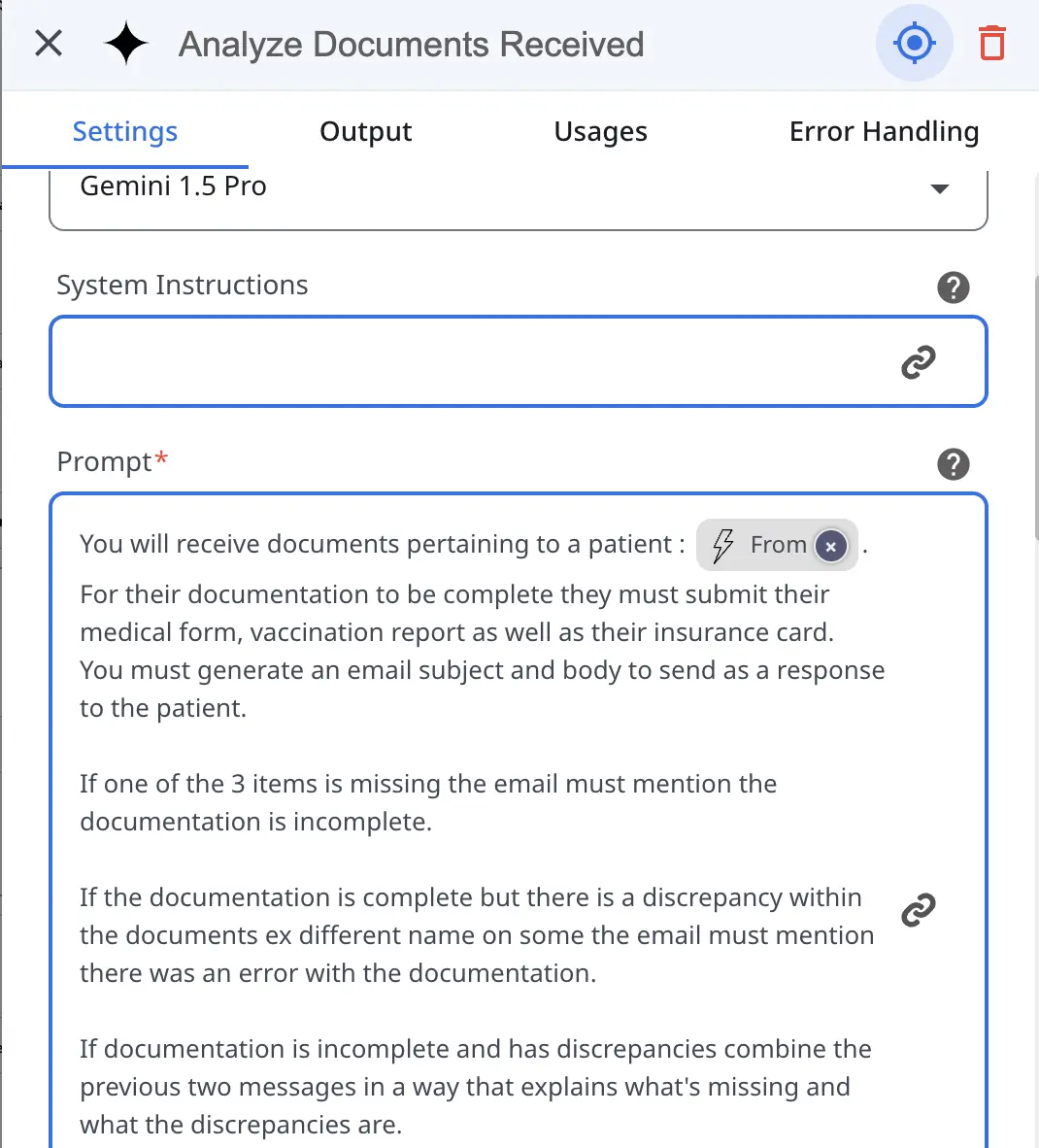Open the Prompt help tooltip
This screenshot has width=1039, height=1148.
[x=954, y=464]
